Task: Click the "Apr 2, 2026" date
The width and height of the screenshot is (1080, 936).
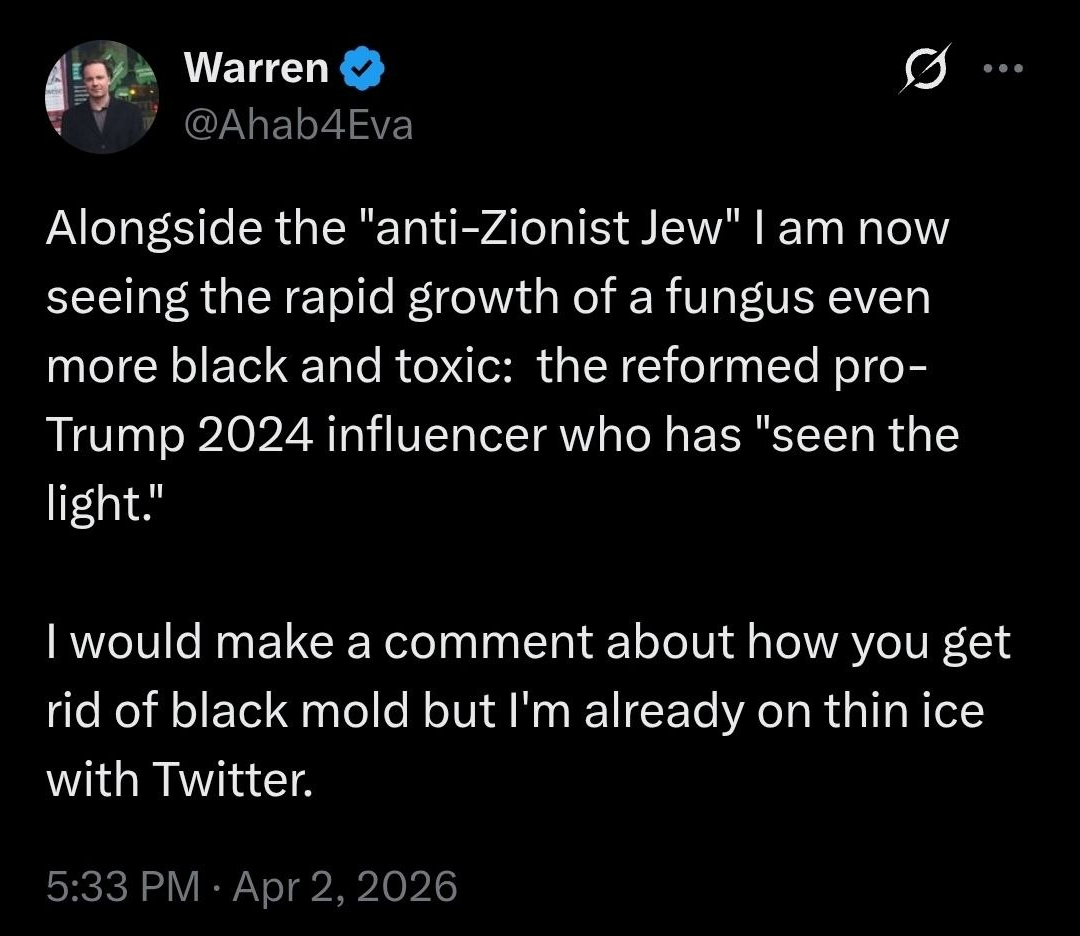Action: pos(343,886)
